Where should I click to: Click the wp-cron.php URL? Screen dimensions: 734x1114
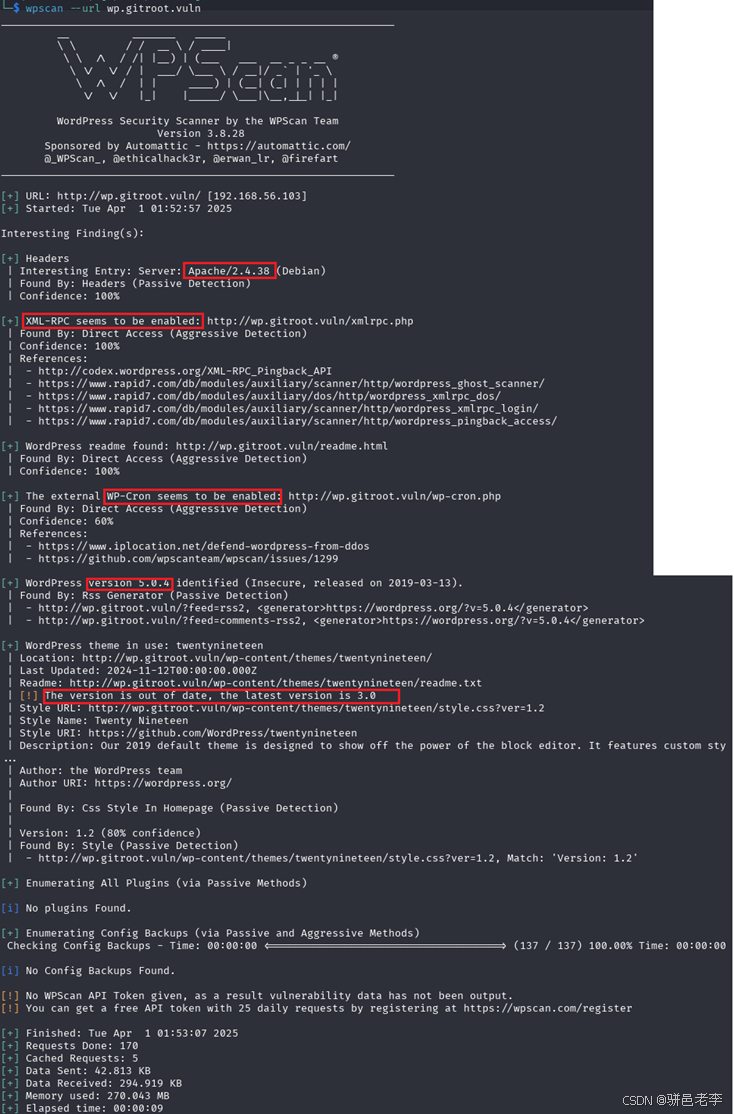click(x=394, y=496)
